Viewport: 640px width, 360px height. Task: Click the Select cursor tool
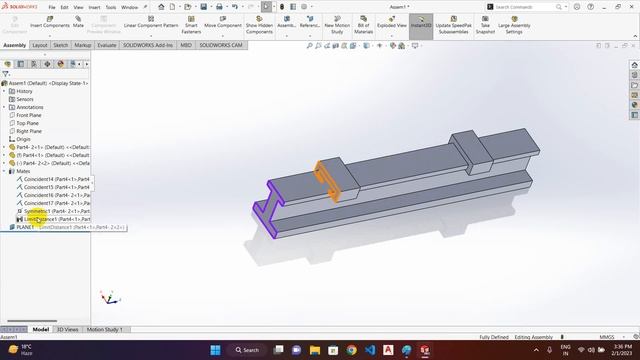pos(266,7)
